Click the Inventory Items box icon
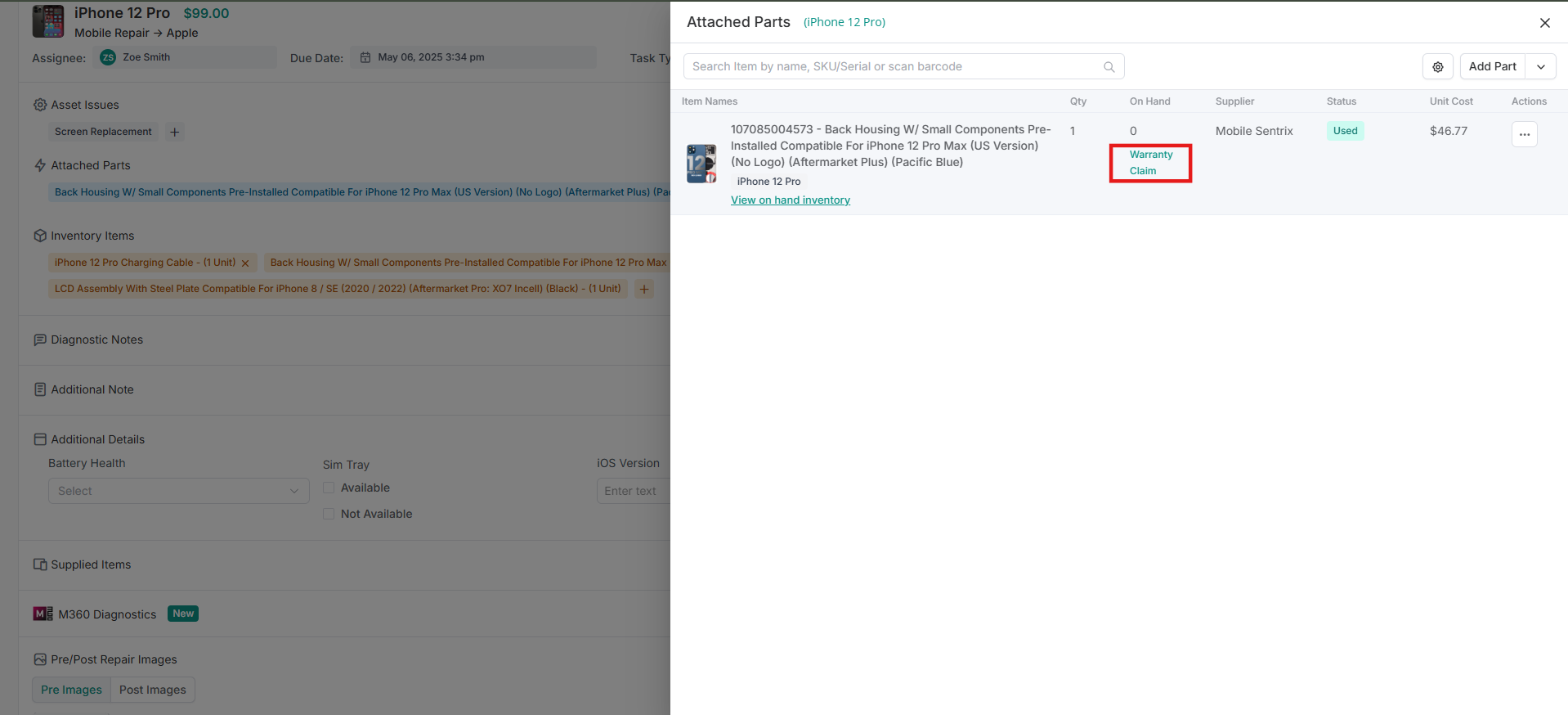 [x=40, y=236]
